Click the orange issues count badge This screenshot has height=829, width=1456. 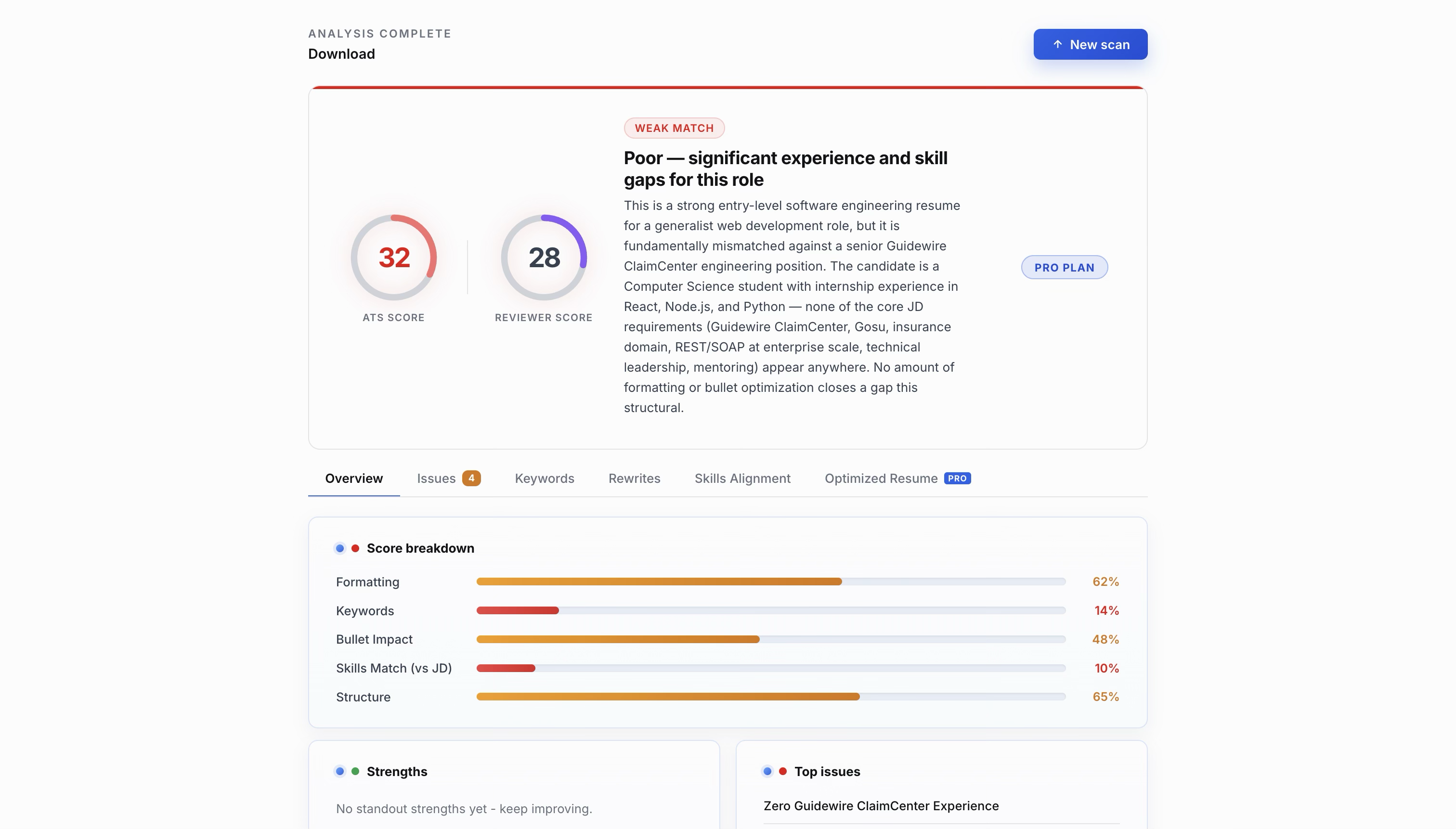[x=471, y=478]
